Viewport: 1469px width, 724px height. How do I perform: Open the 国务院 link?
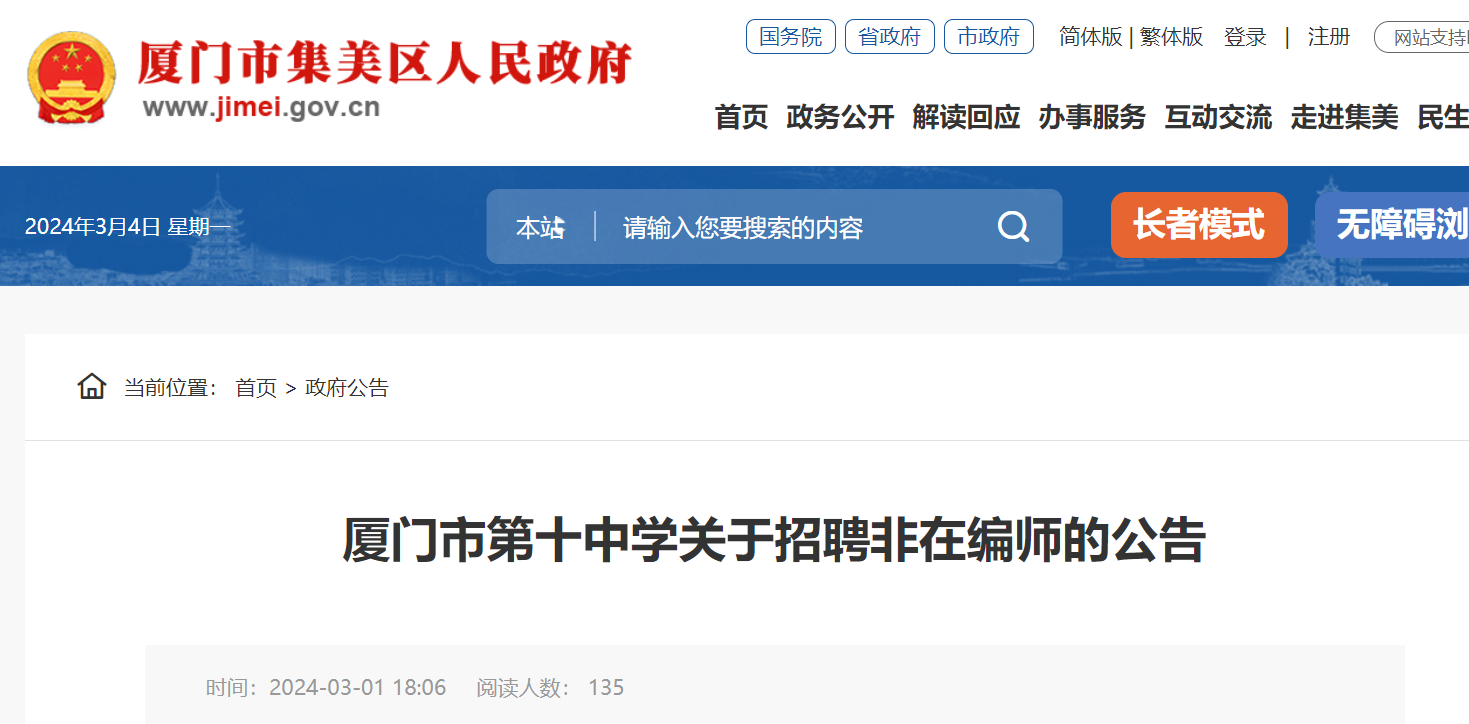(x=791, y=37)
